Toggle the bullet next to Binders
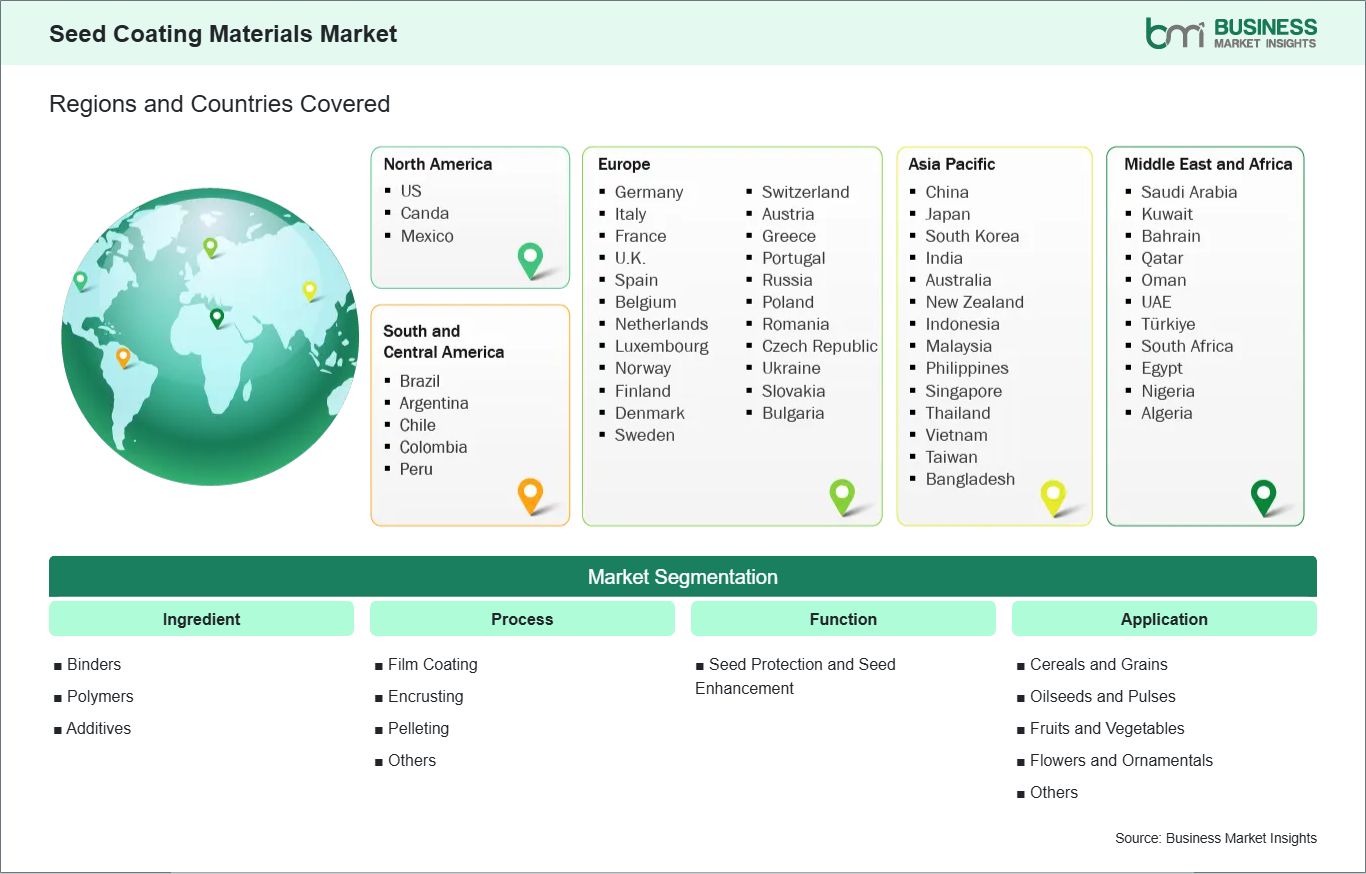 tap(58, 664)
